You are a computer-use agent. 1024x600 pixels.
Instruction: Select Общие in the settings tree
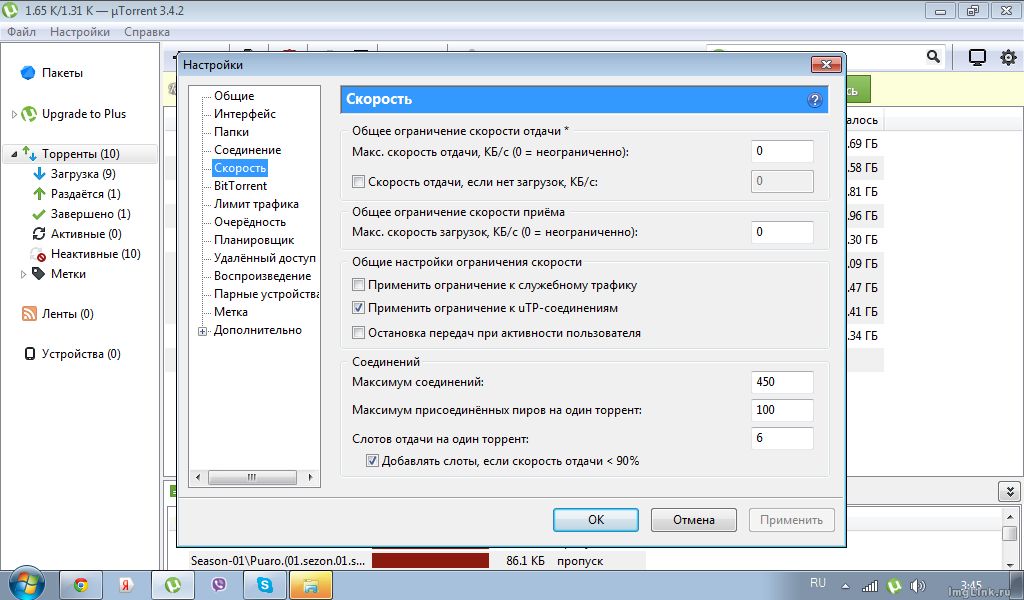tap(234, 96)
